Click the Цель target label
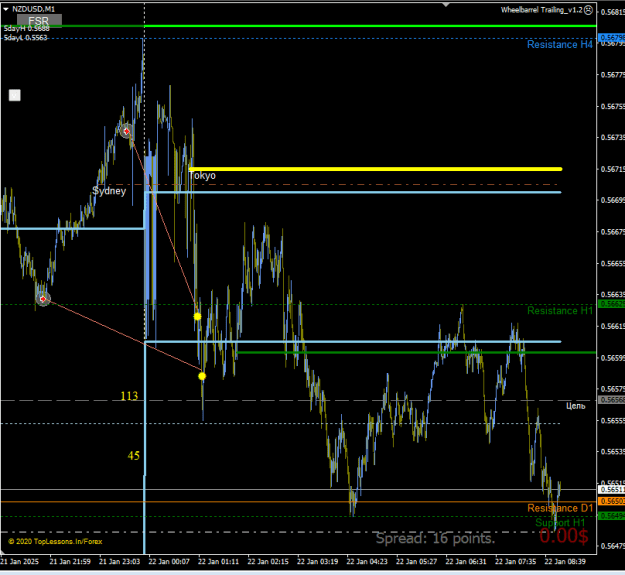This screenshot has height=575, width=625. tap(576, 406)
